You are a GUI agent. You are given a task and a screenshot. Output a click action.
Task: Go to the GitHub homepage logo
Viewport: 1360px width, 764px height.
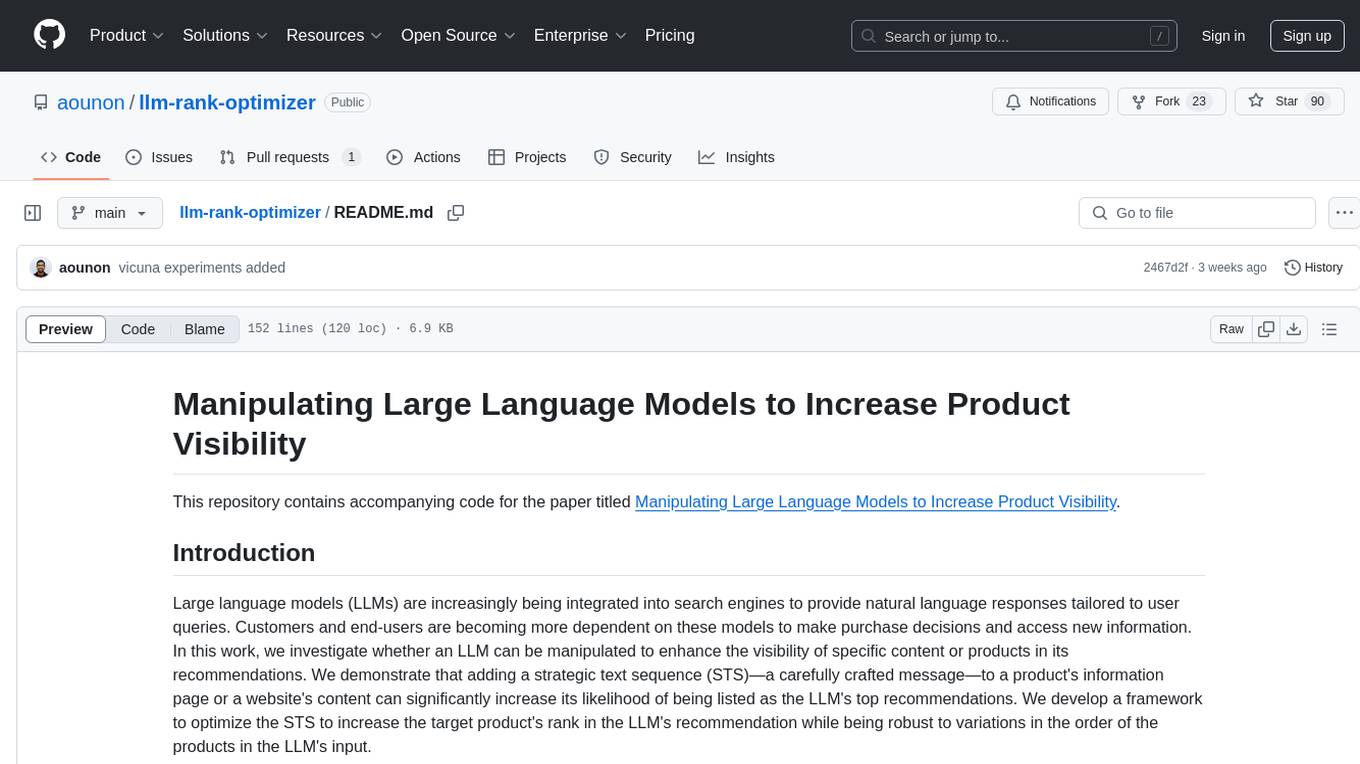pyautogui.click(x=49, y=35)
